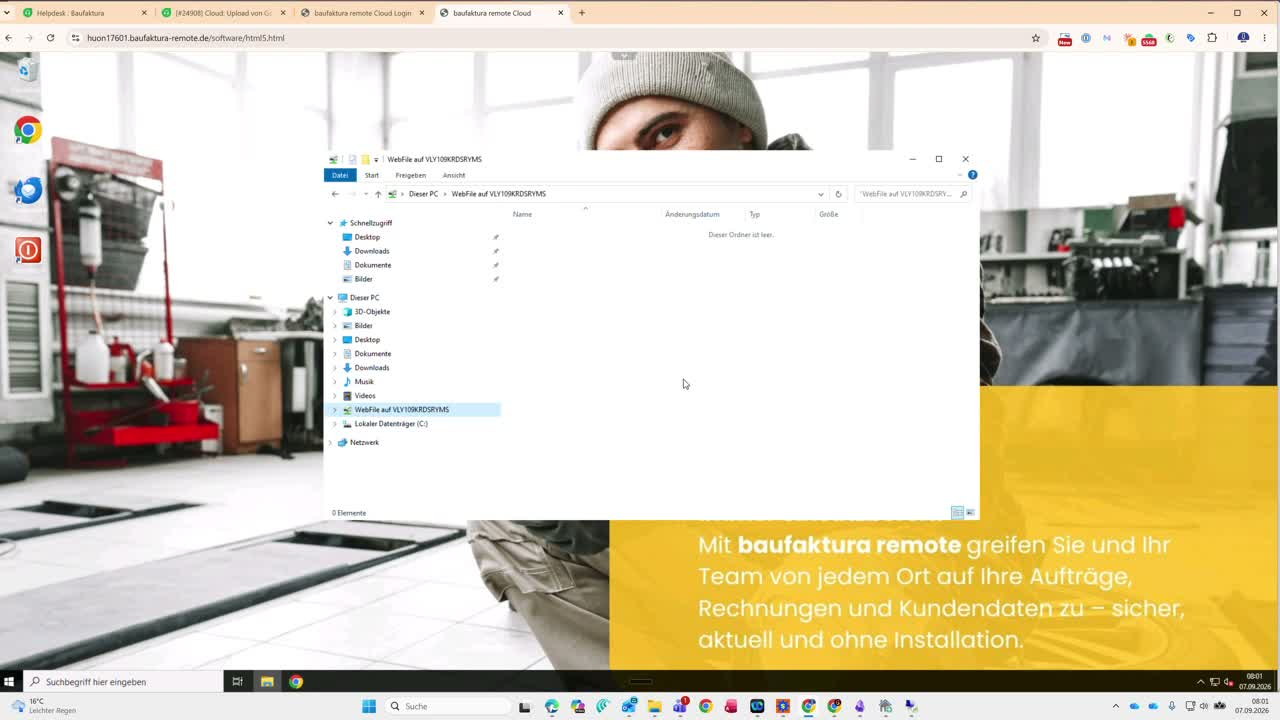
Task: Select Dokumente under Schnellzugriff
Action: (372, 265)
